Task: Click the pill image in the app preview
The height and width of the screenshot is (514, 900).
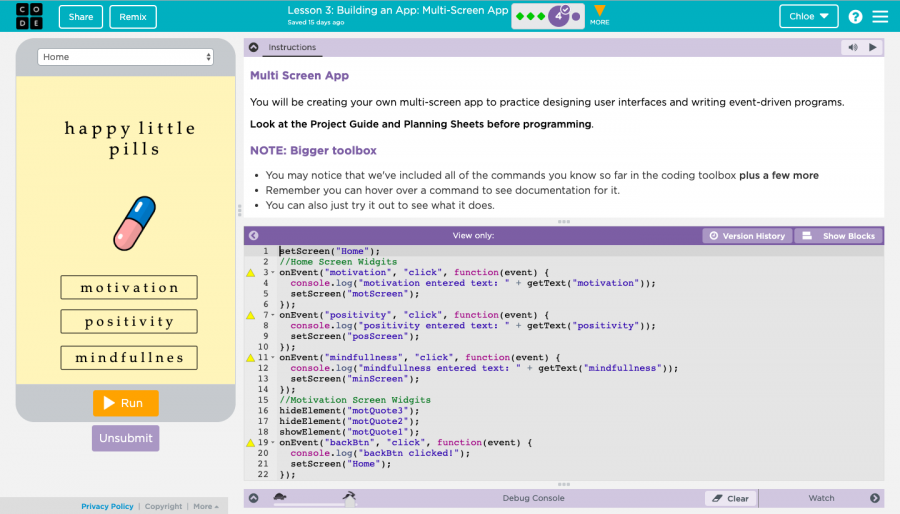Action: [135, 223]
